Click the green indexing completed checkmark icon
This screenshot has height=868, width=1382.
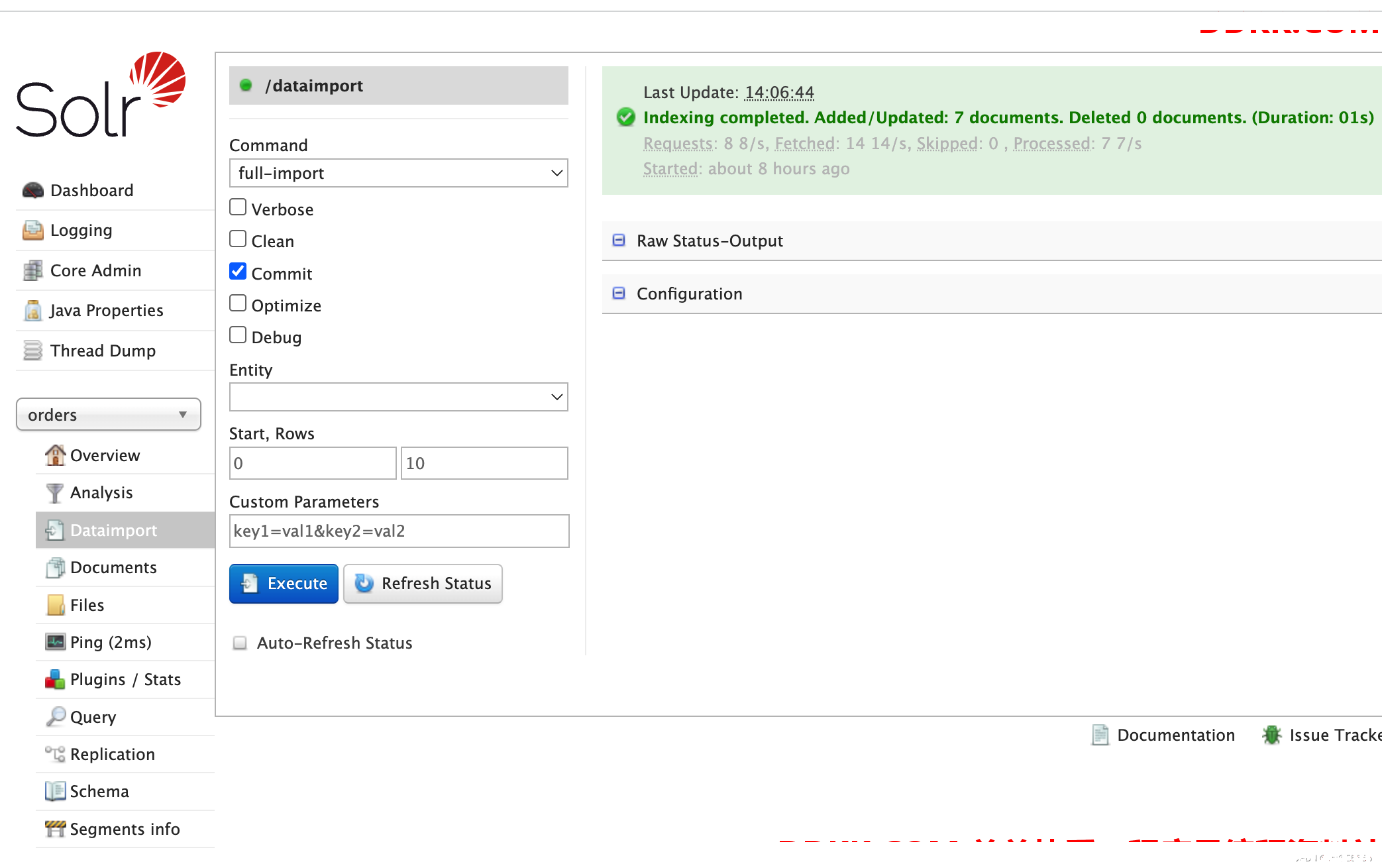click(x=625, y=117)
